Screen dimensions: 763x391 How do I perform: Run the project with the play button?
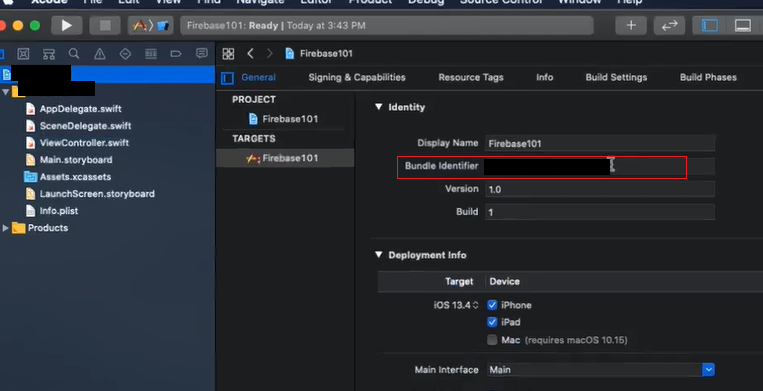point(66,25)
